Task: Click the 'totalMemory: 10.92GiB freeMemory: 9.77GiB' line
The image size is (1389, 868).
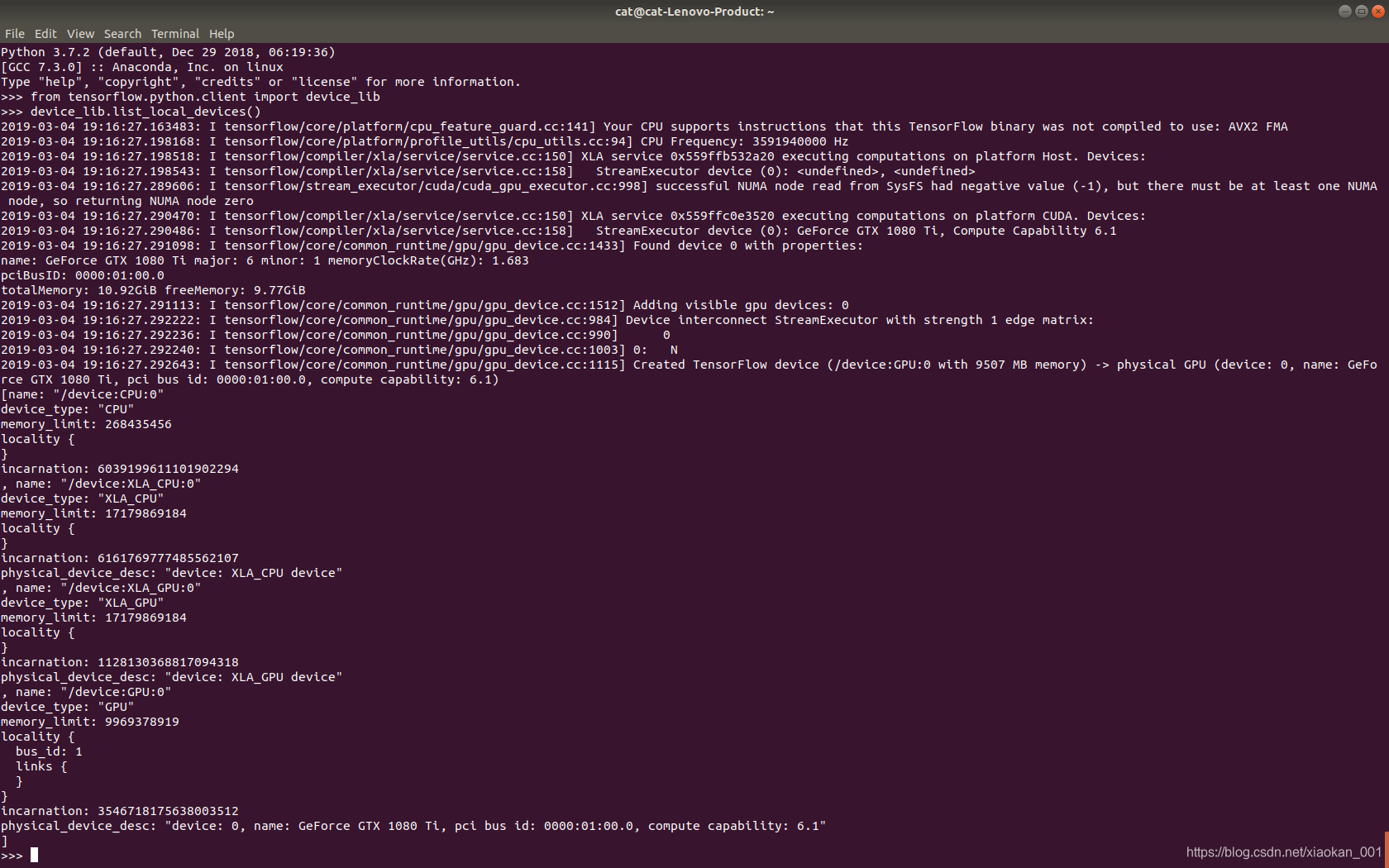Action: click(x=153, y=290)
